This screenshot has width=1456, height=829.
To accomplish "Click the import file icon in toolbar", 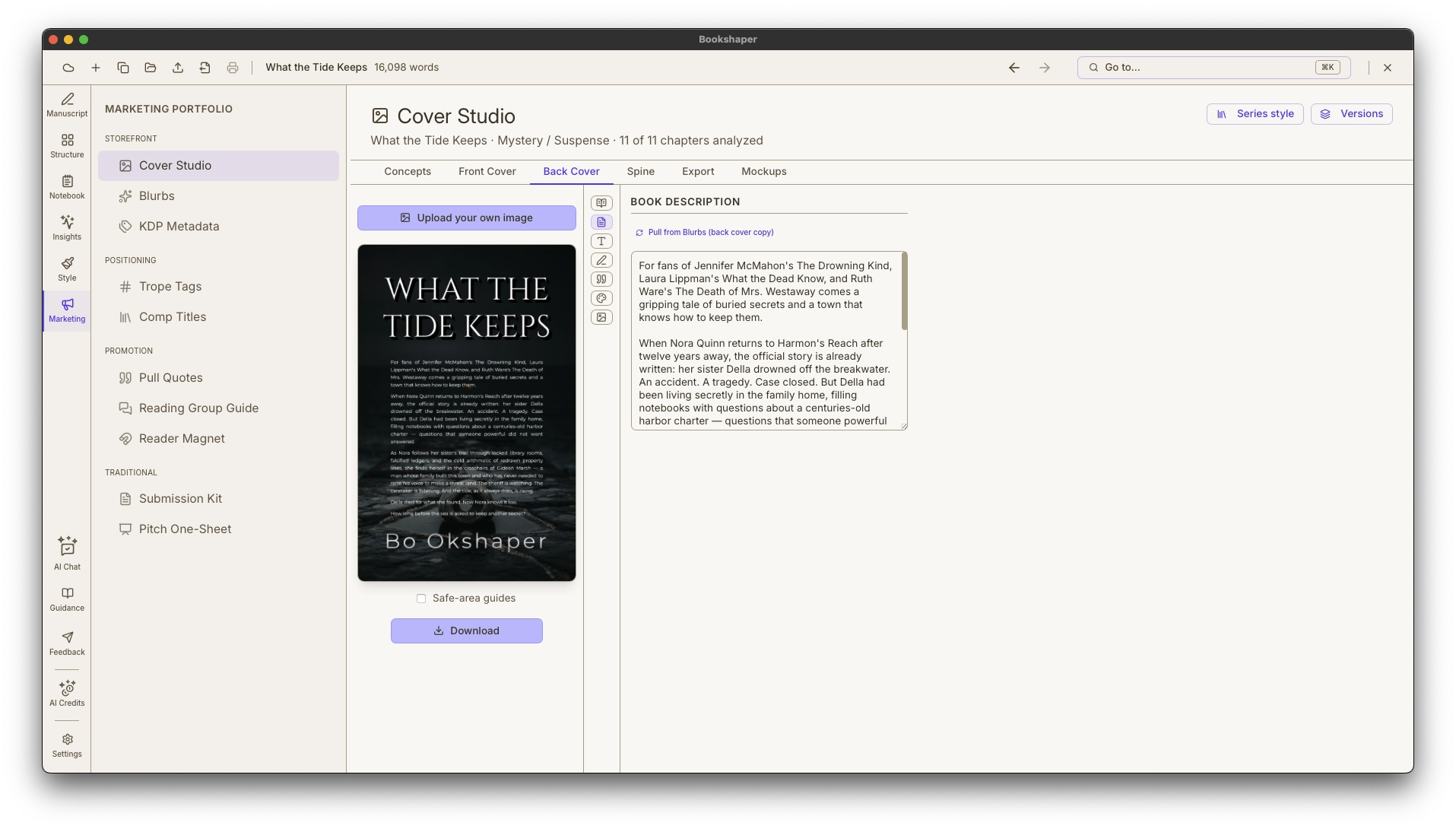I will point(205,68).
